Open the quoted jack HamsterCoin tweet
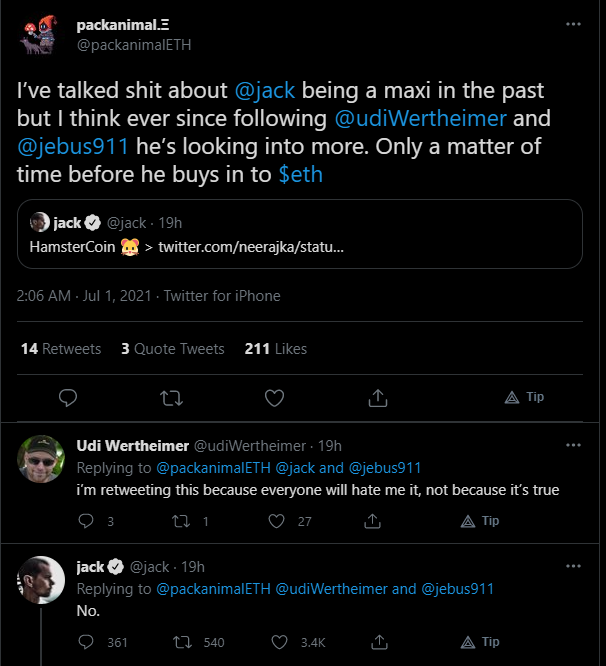This screenshot has height=666, width=606. point(300,234)
